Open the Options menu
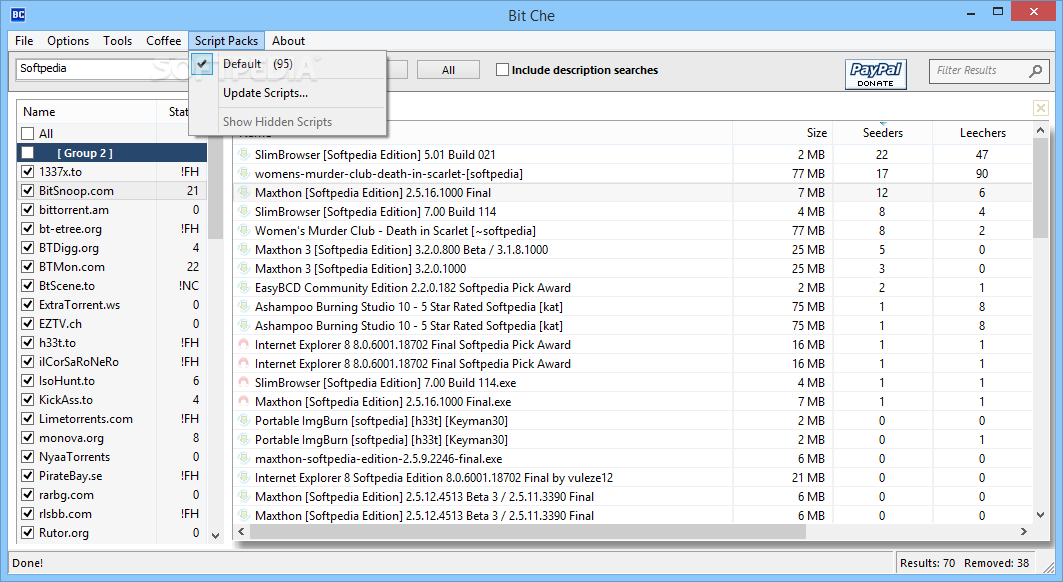Screen dimensions: 1063x582 pyautogui.click(x=68, y=41)
